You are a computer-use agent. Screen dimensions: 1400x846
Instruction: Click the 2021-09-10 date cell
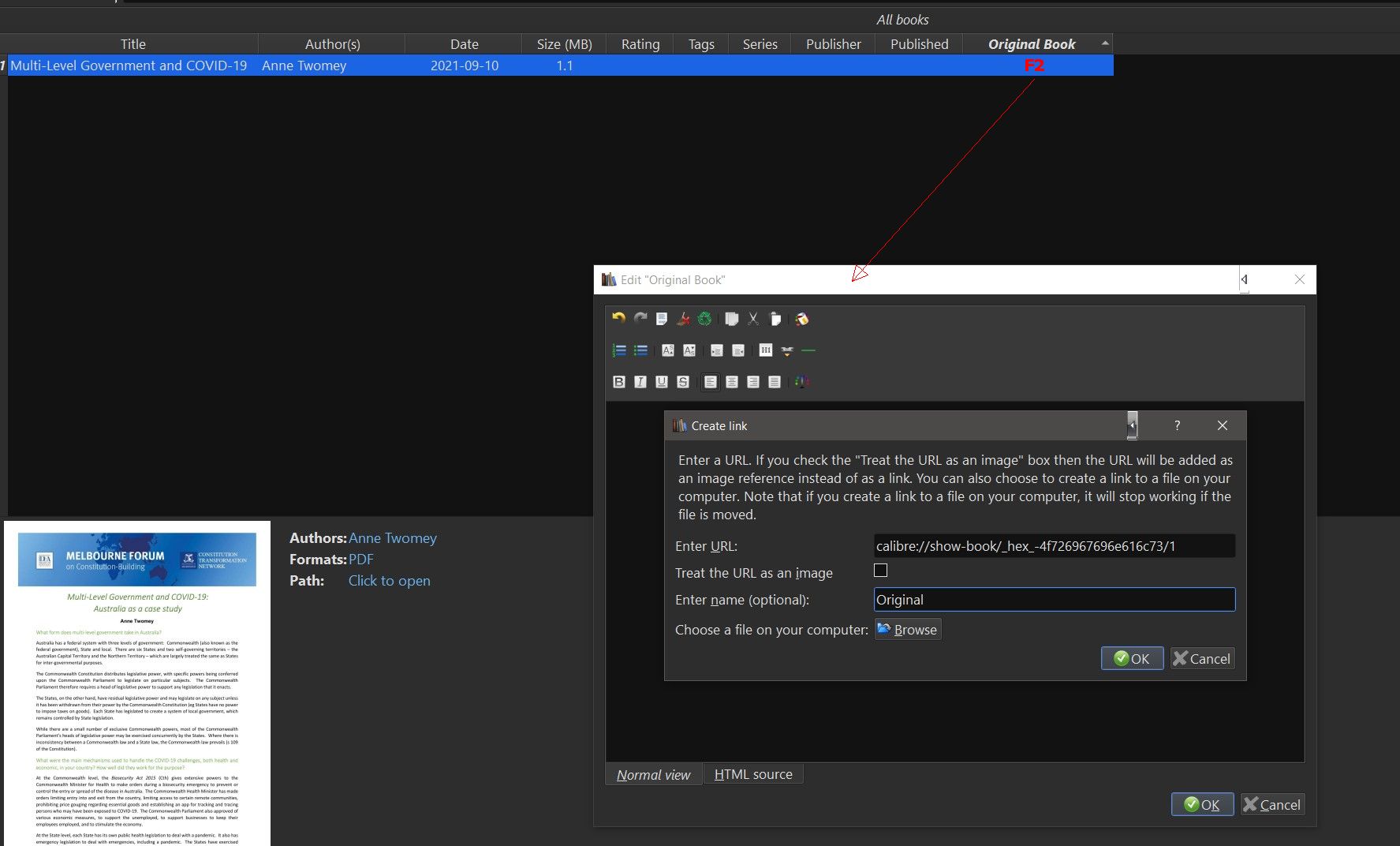click(465, 66)
